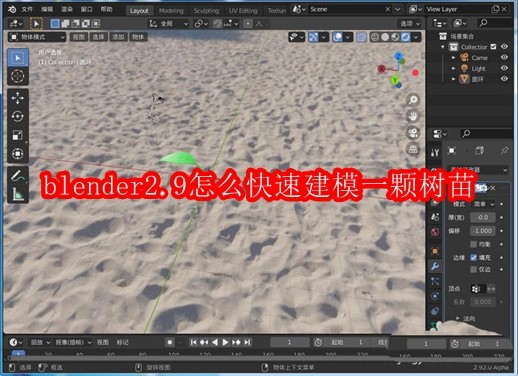
Task: Open the 全局 transform orientation dropdown
Action: coord(169,24)
